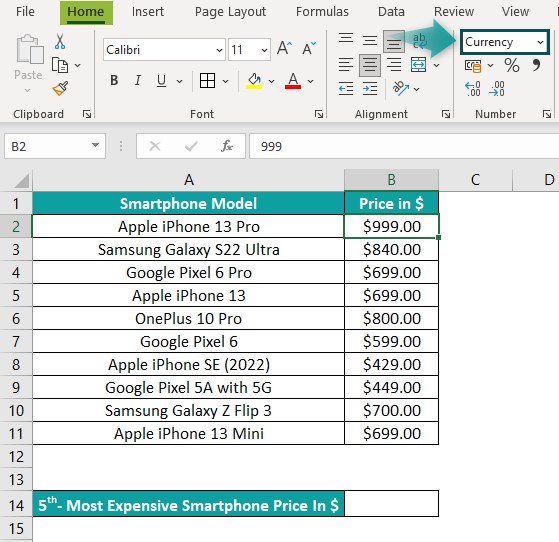The width and height of the screenshot is (559, 542).
Task: Click the Decrease Indent icon
Action: pos(346,88)
